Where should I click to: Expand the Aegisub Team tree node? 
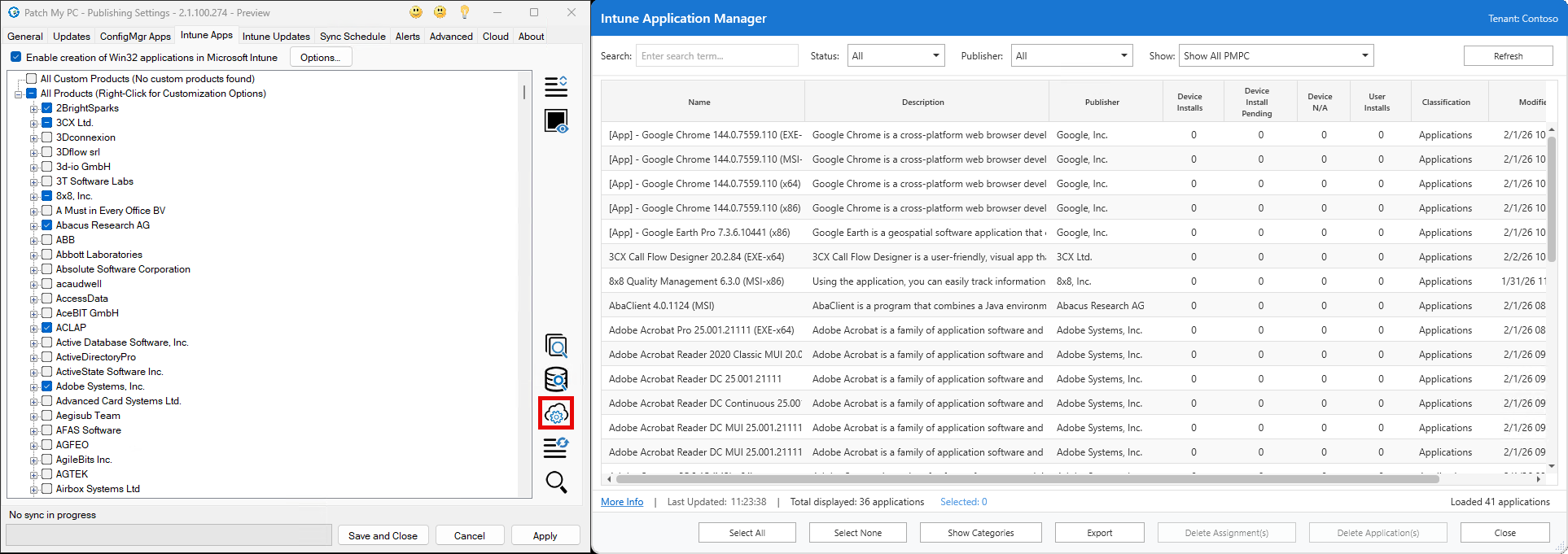[34, 417]
